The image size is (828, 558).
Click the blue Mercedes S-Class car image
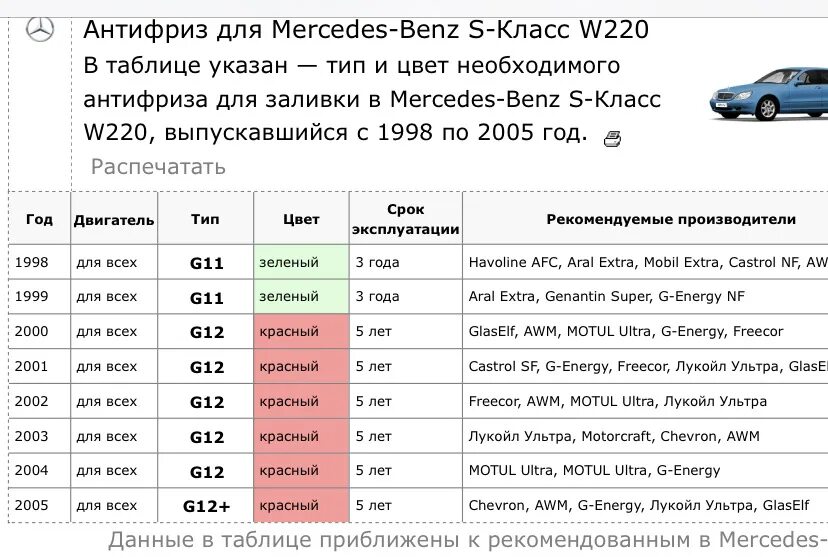769,93
